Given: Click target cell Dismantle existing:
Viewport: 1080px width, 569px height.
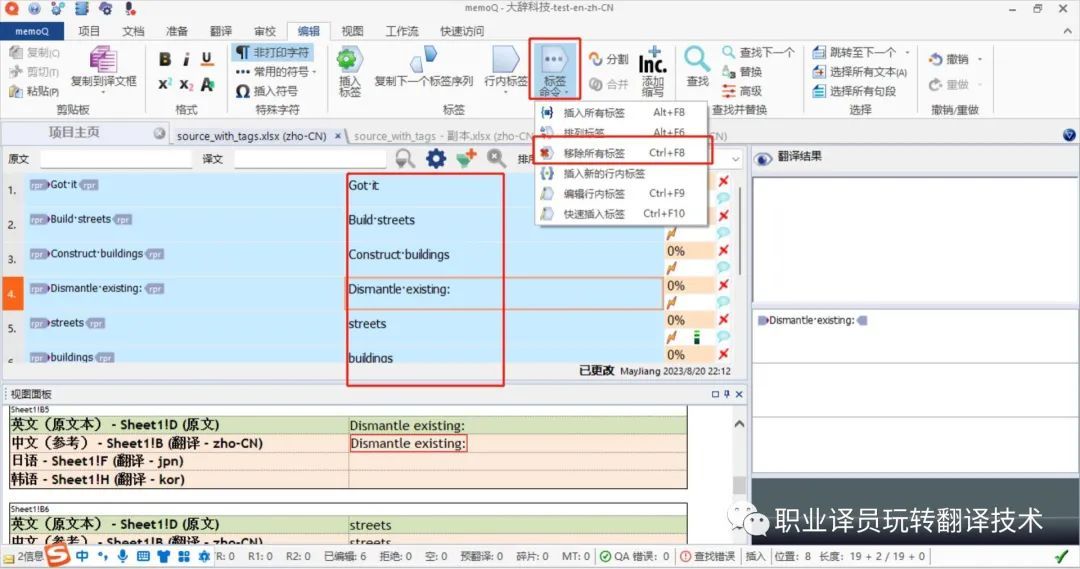Looking at the screenshot, I should 503,293.
